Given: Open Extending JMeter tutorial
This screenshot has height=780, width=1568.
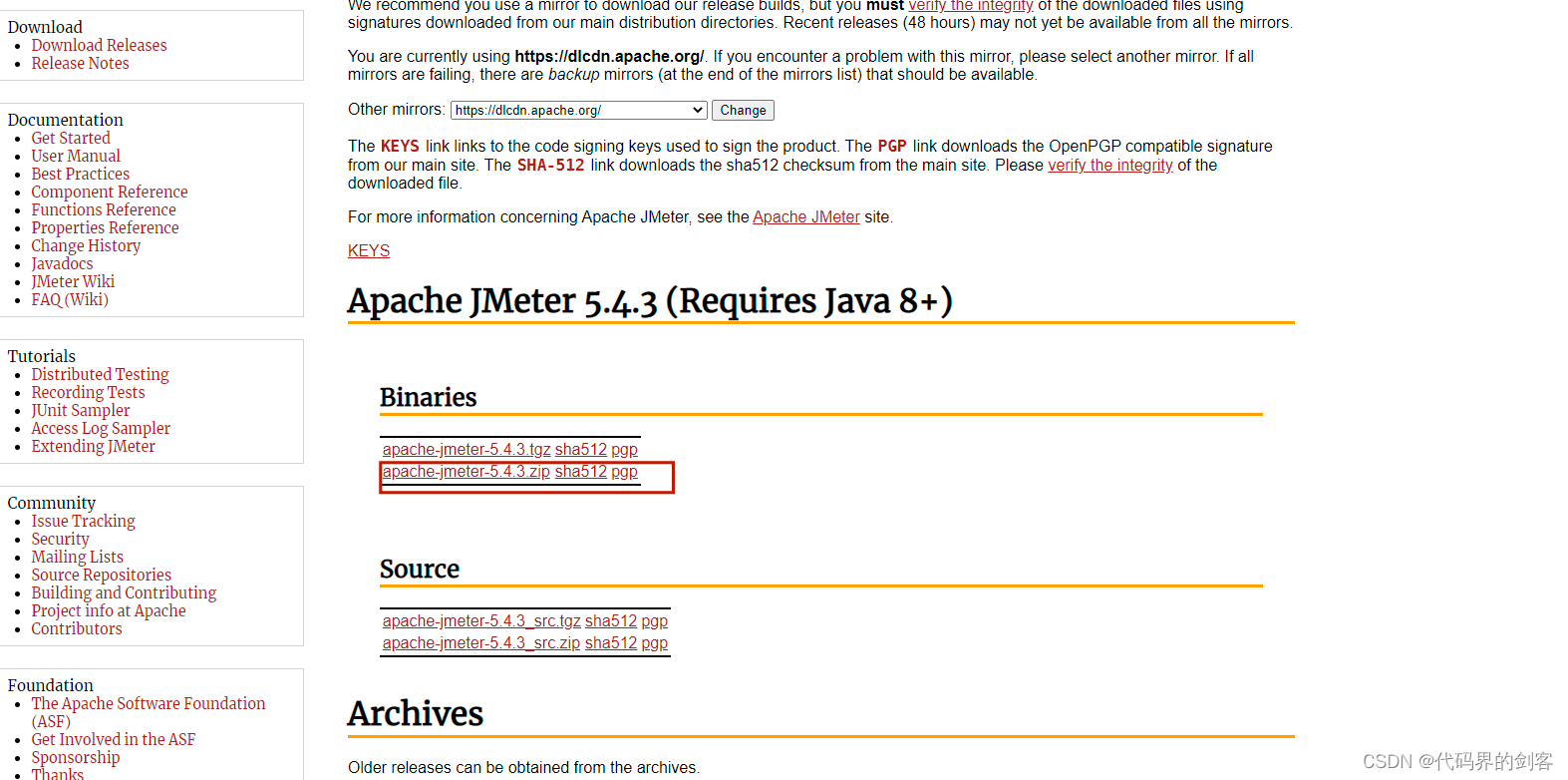Looking at the screenshot, I should [x=93, y=446].
